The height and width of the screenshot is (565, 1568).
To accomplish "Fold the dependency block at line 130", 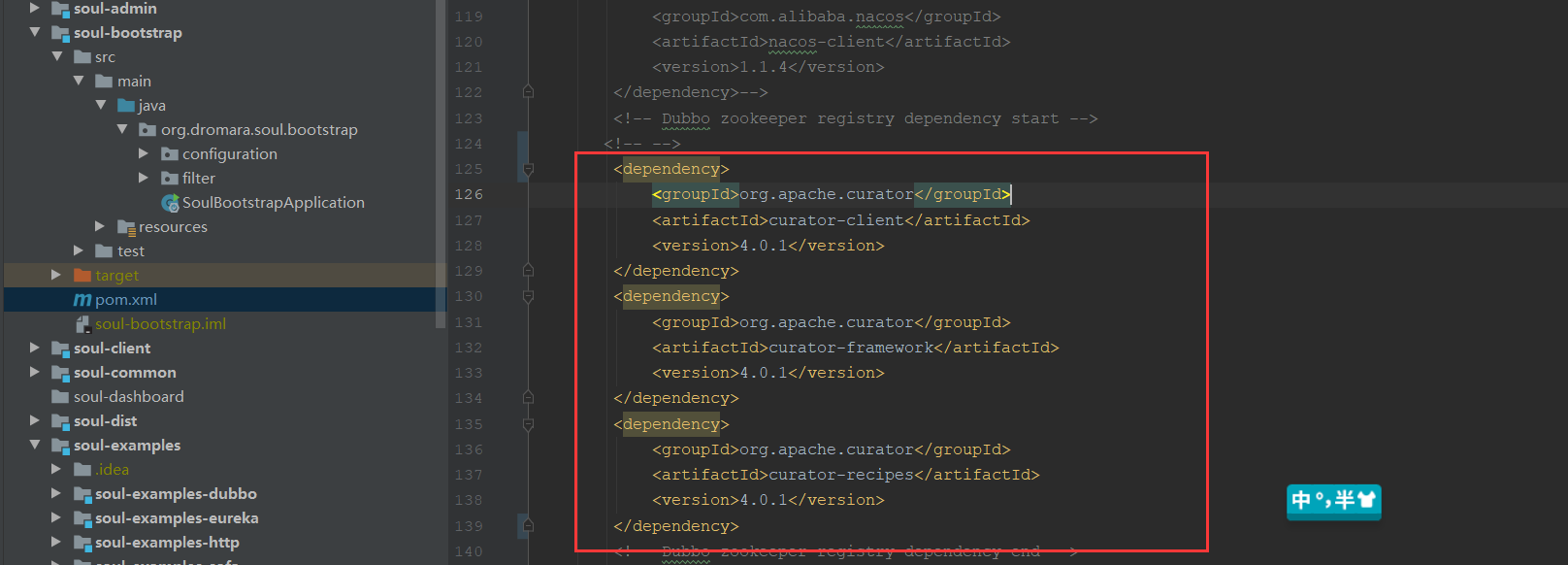I will [x=528, y=296].
